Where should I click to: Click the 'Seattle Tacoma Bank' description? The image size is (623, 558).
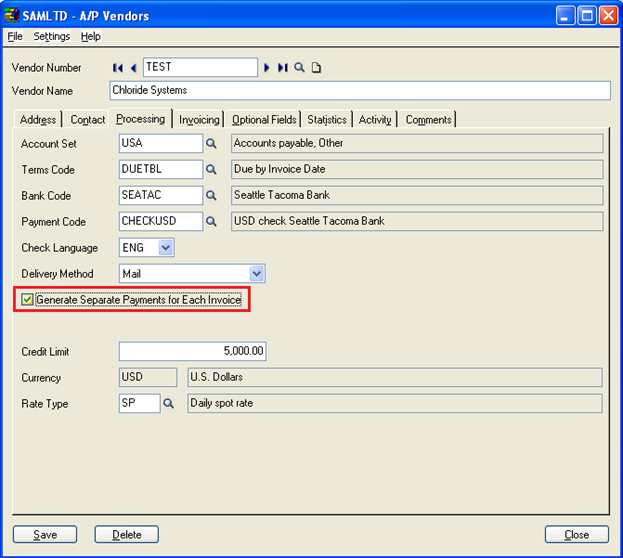pos(417,196)
